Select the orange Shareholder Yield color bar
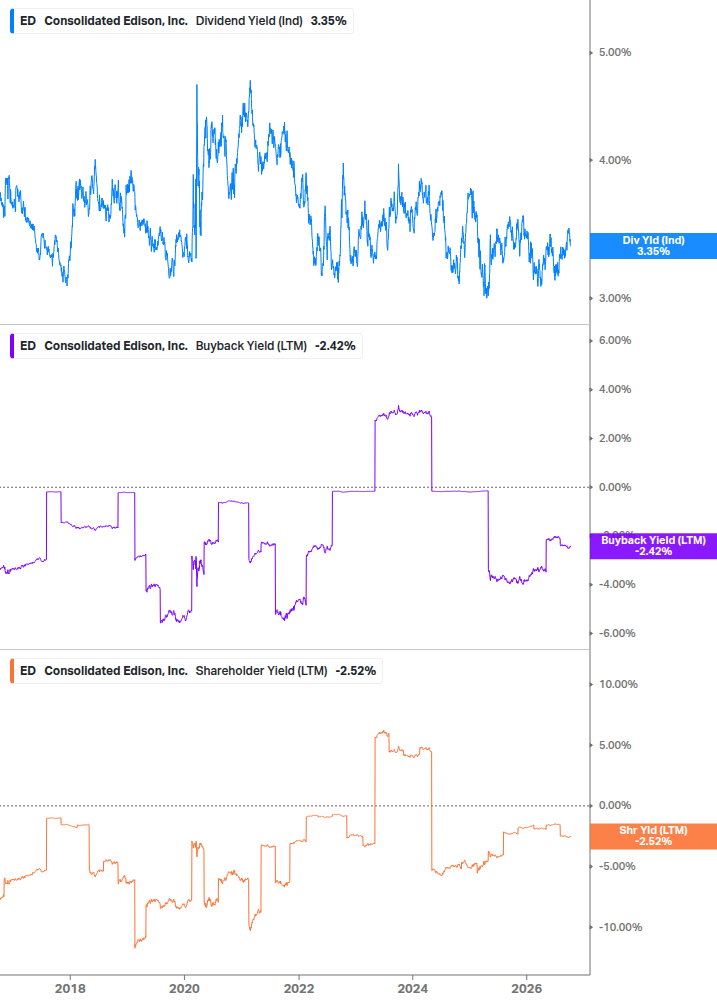Viewport: 717px width, 1005px height. click(x=12, y=671)
